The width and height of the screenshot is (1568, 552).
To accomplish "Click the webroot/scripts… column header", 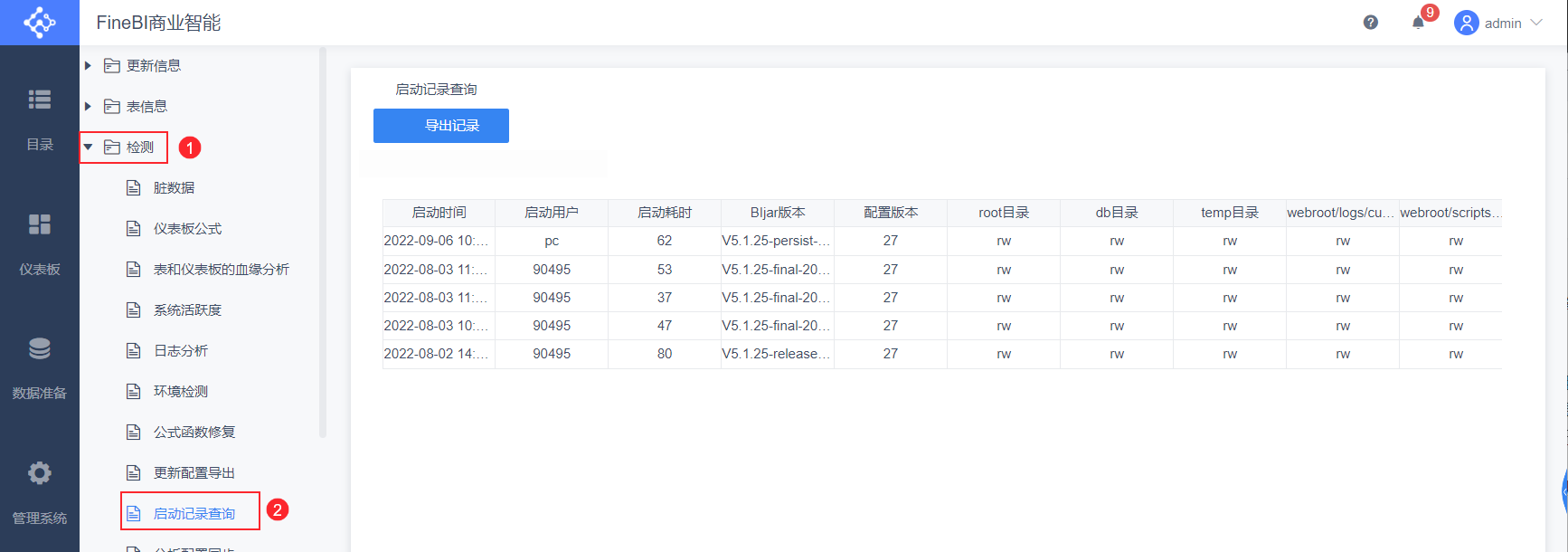I will pyautogui.click(x=1450, y=213).
